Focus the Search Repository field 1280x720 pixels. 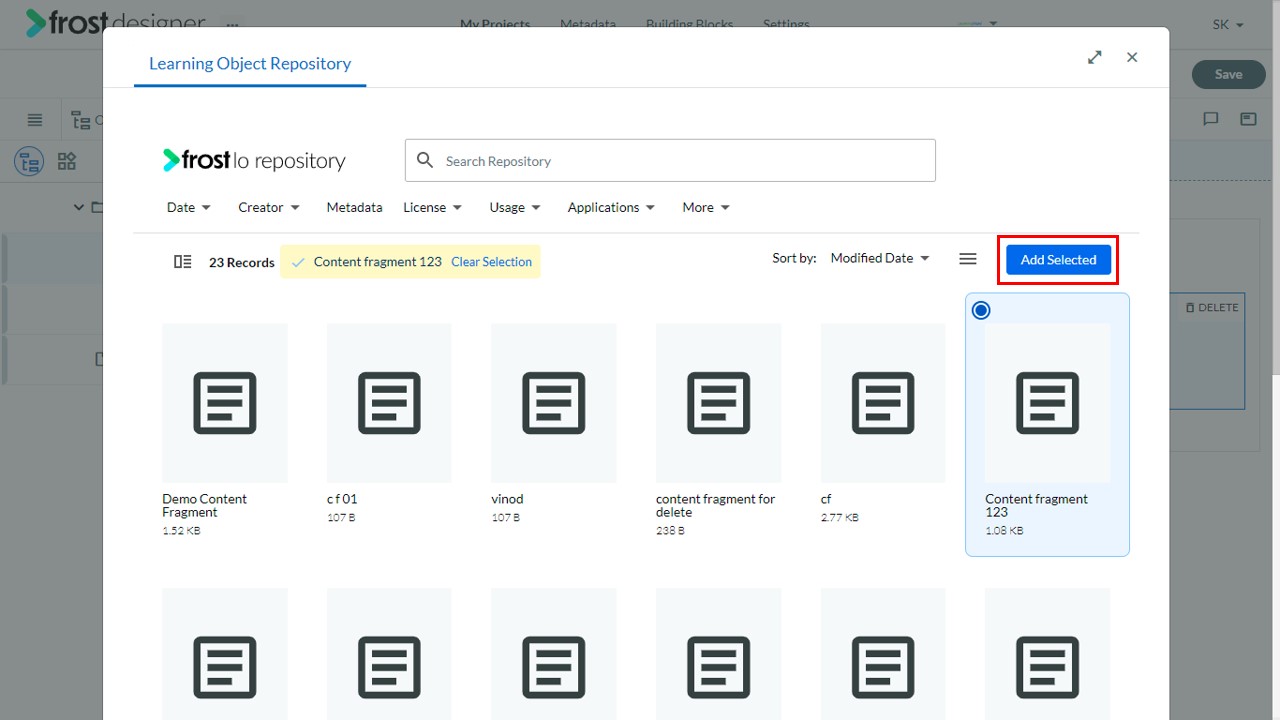click(670, 160)
